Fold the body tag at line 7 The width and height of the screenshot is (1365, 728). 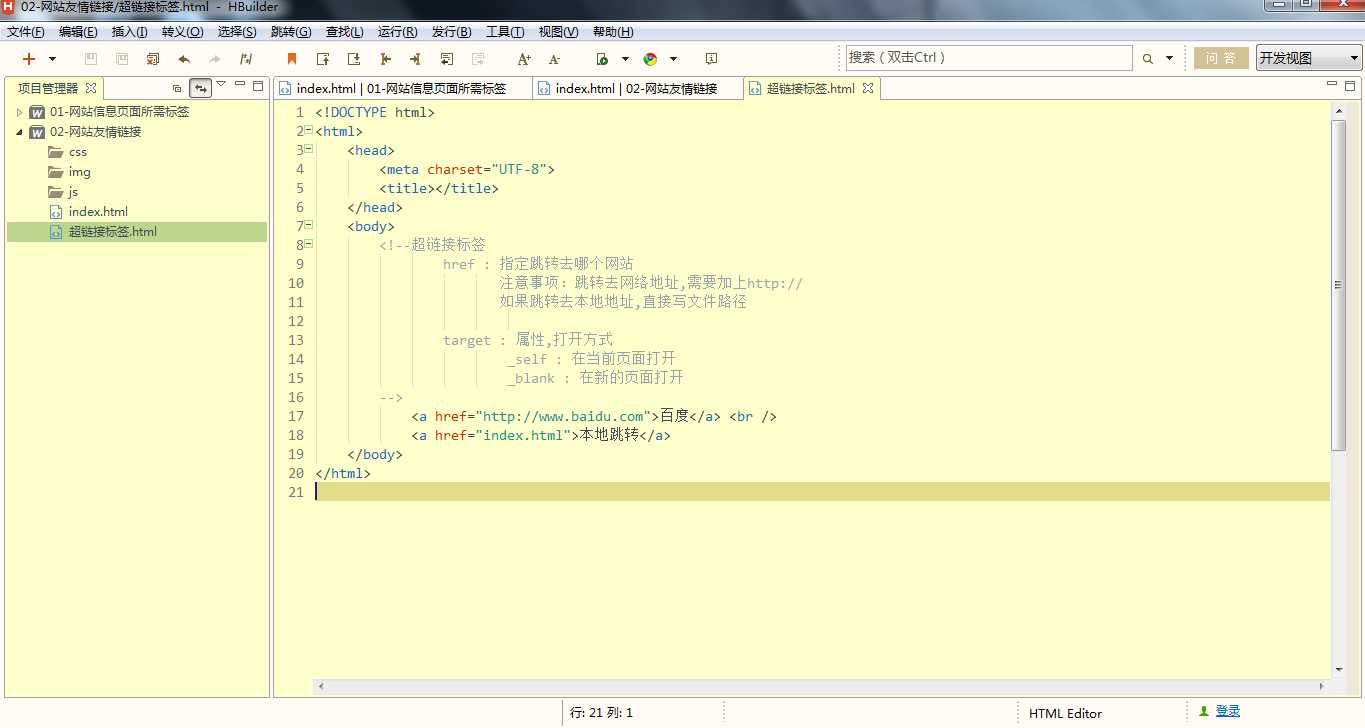point(309,225)
